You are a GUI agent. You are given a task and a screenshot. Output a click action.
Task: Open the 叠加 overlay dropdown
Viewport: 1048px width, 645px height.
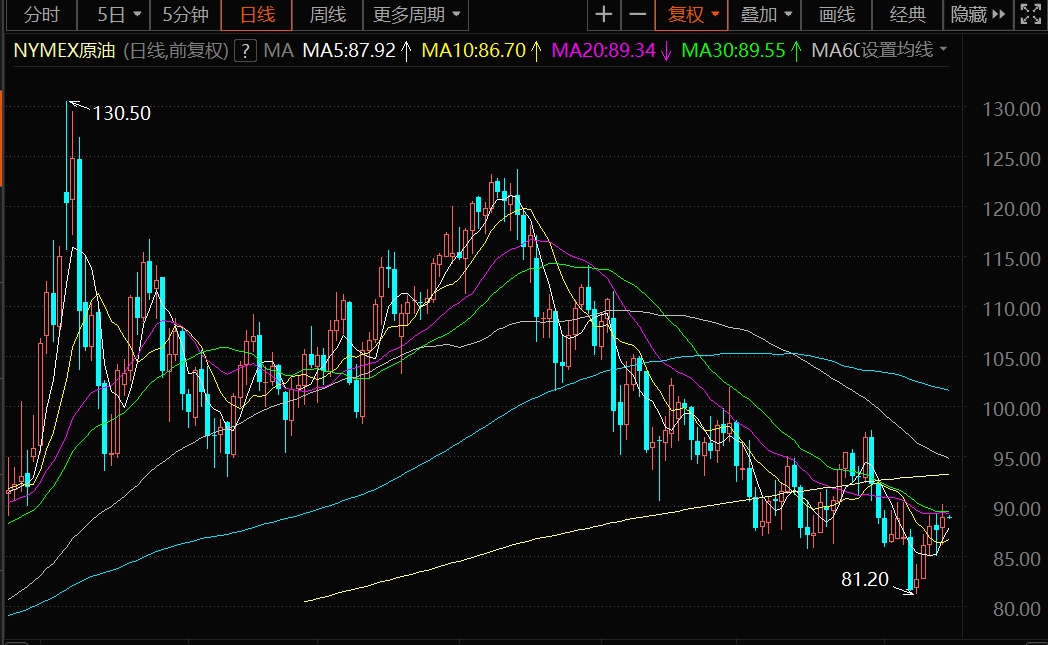(766, 15)
